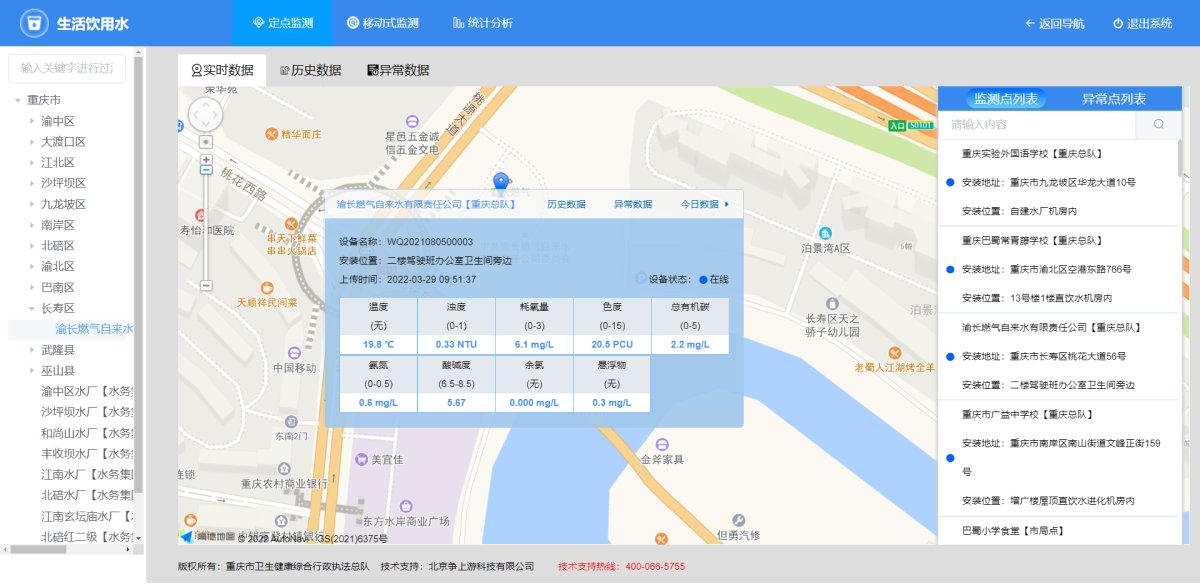Click the 精华面庄 restaurant icon on map

point(271,134)
